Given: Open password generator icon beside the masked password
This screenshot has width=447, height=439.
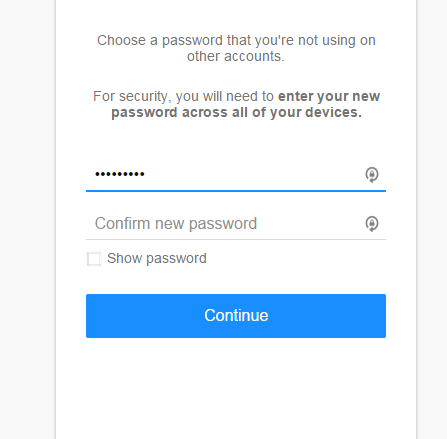Looking at the screenshot, I should coord(372,175).
